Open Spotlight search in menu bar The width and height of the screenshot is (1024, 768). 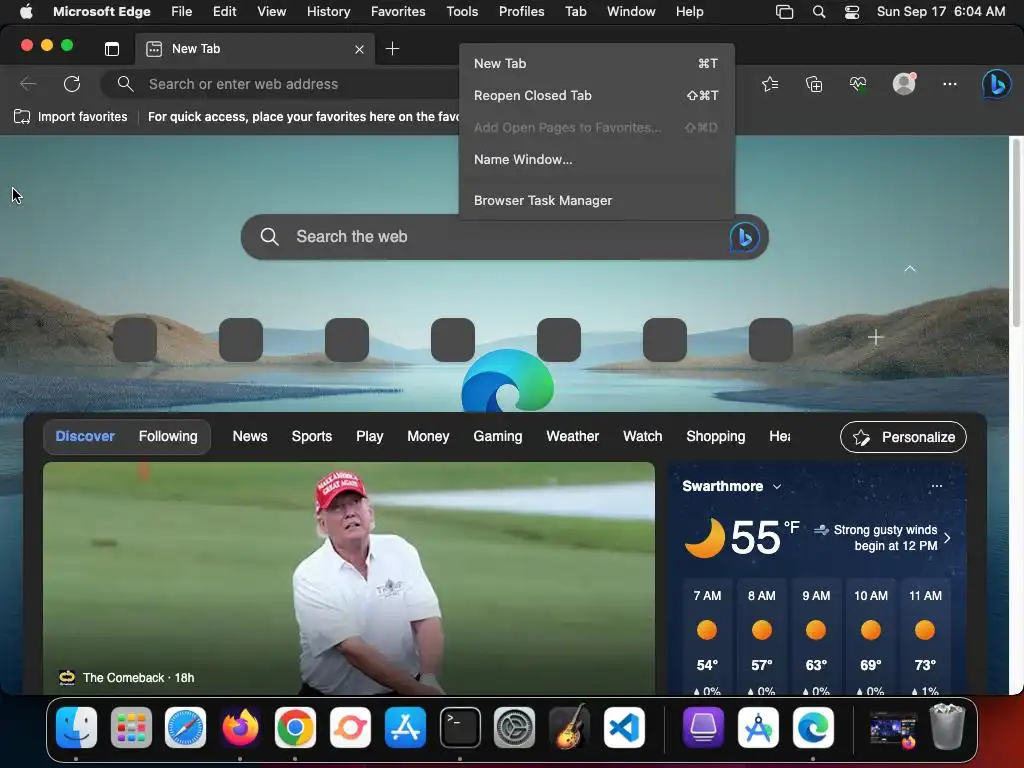click(x=818, y=12)
